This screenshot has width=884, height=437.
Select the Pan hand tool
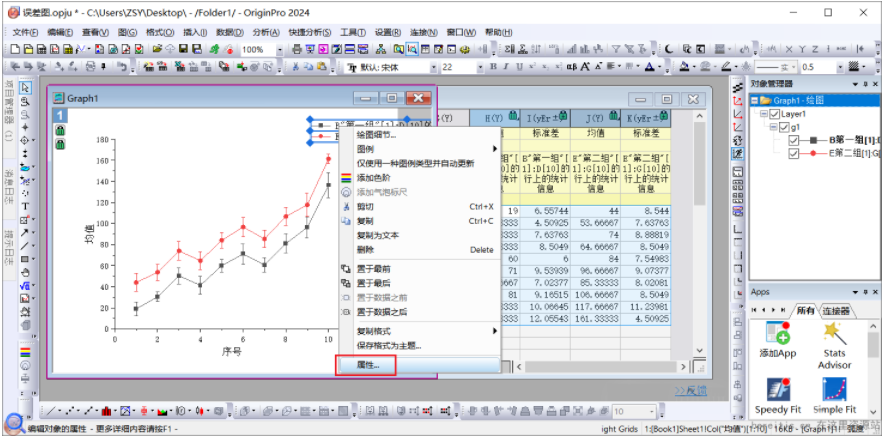pyautogui.click(x=25, y=272)
